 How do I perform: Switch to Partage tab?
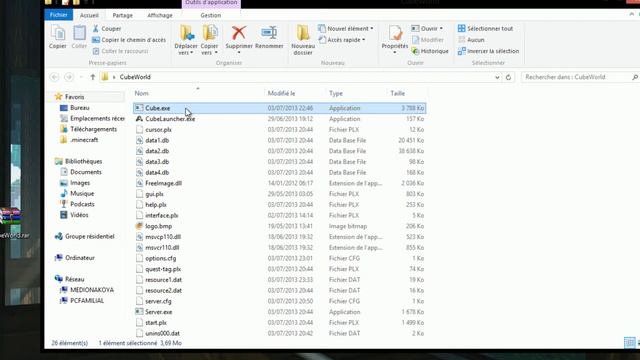tap(122, 15)
